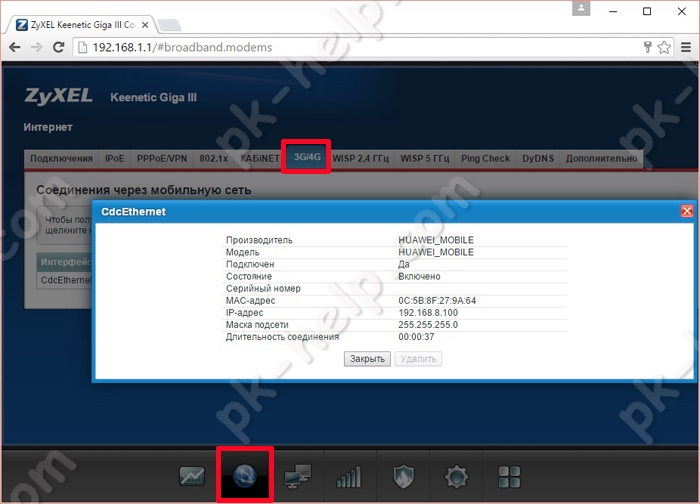This screenshot has height=504, width=700.
Task: Switch to the DyDNS tab
Action: click(x=538, y=158)
